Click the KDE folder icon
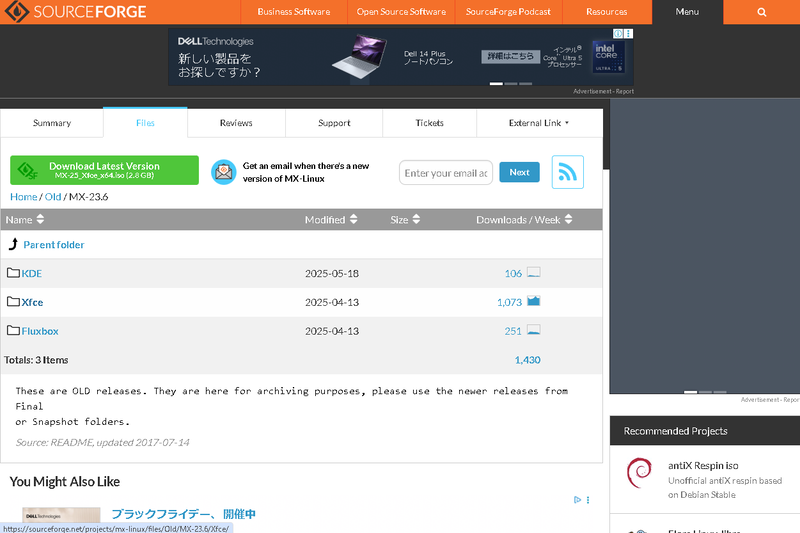The image size is (800, 533). 13,273
